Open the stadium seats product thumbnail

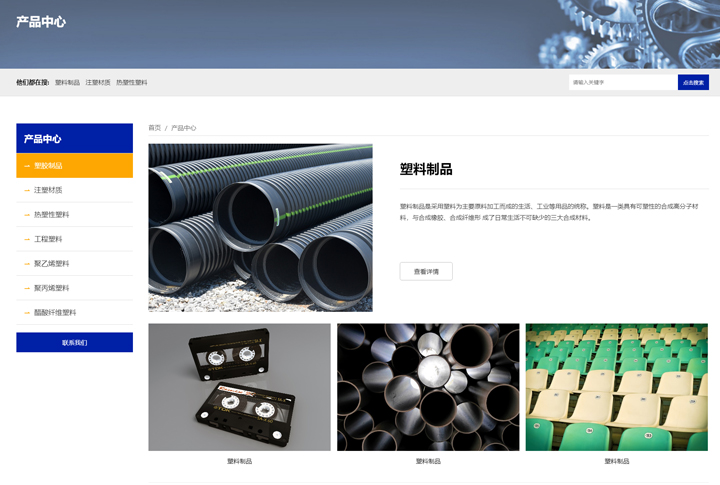(x=616, y=387)
